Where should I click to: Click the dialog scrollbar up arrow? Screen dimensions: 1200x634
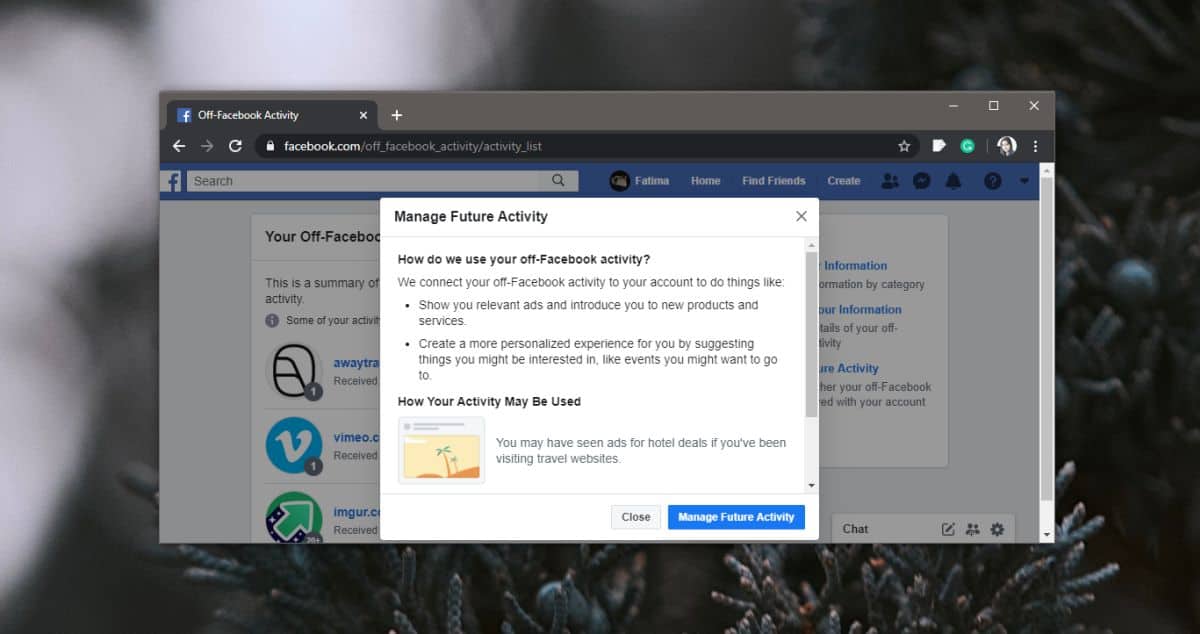pos(811,245)
